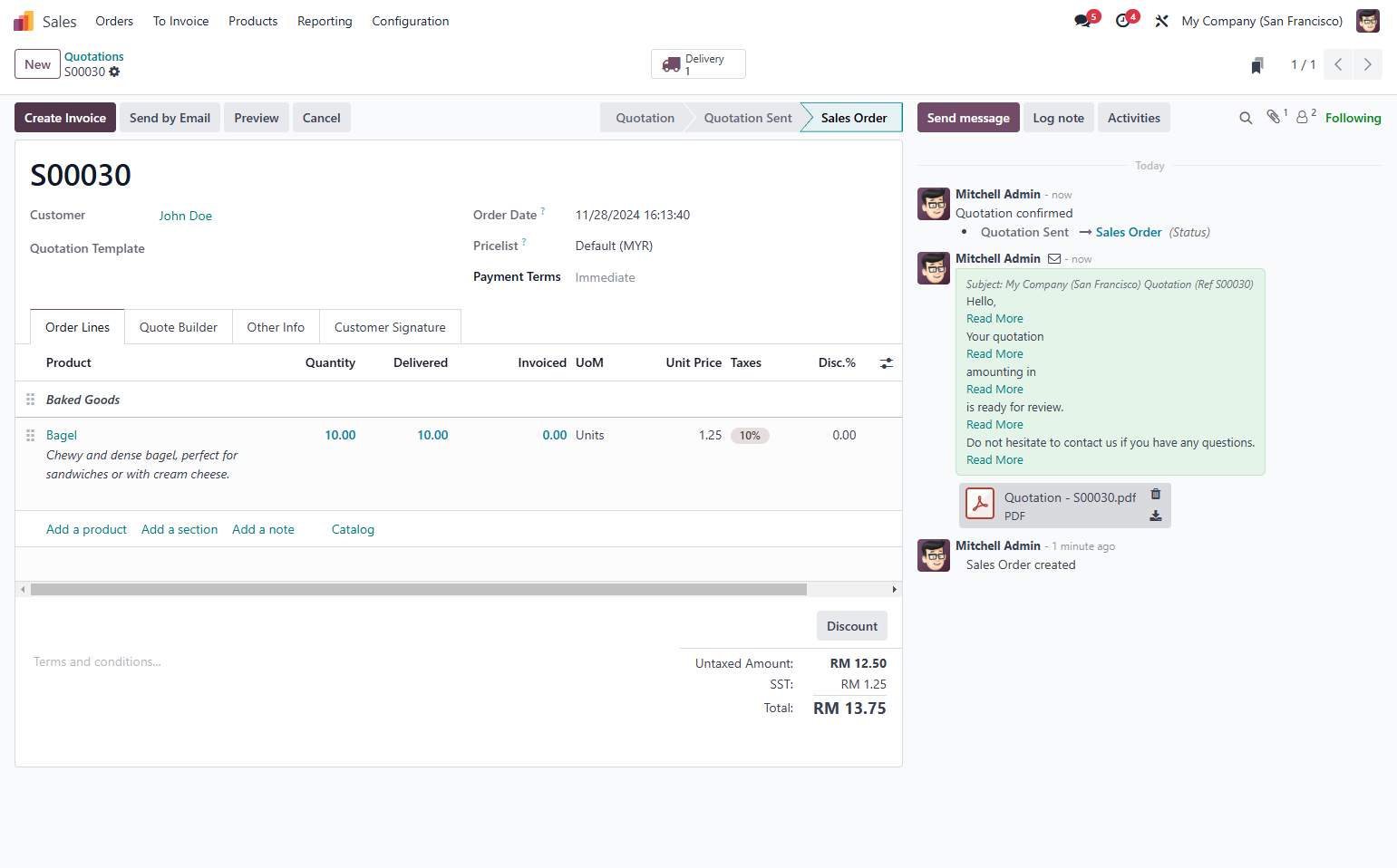The image size is (1397, 868).
Task: Download the Quotation S00030.pdf attachment
Action: click(x=1156, y=516)
